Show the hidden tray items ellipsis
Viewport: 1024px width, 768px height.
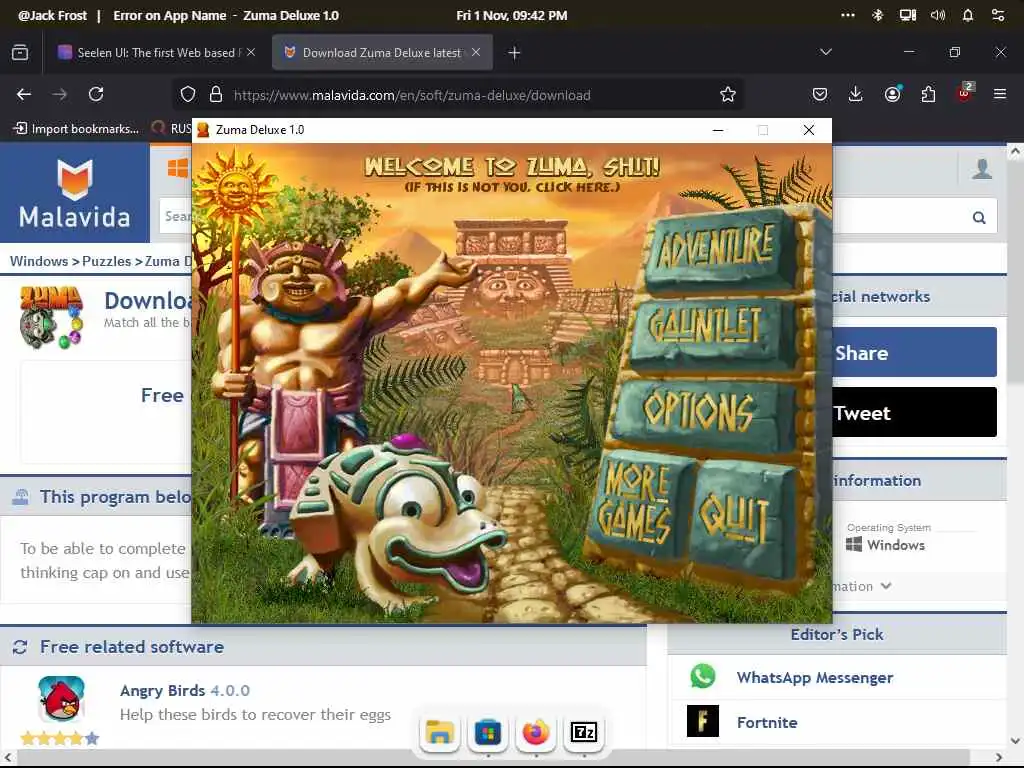[848, 15]
